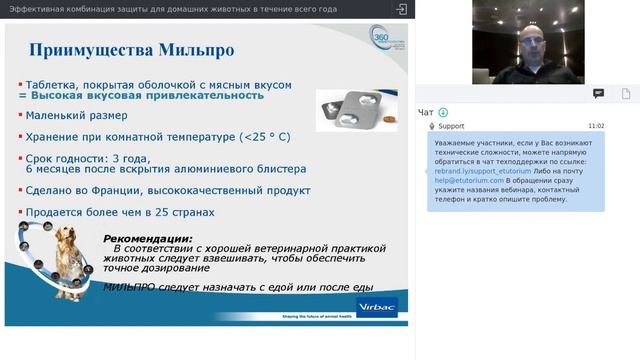Click the Чат panel label
This screenshot has width=640, height=360.
[425, 112]
